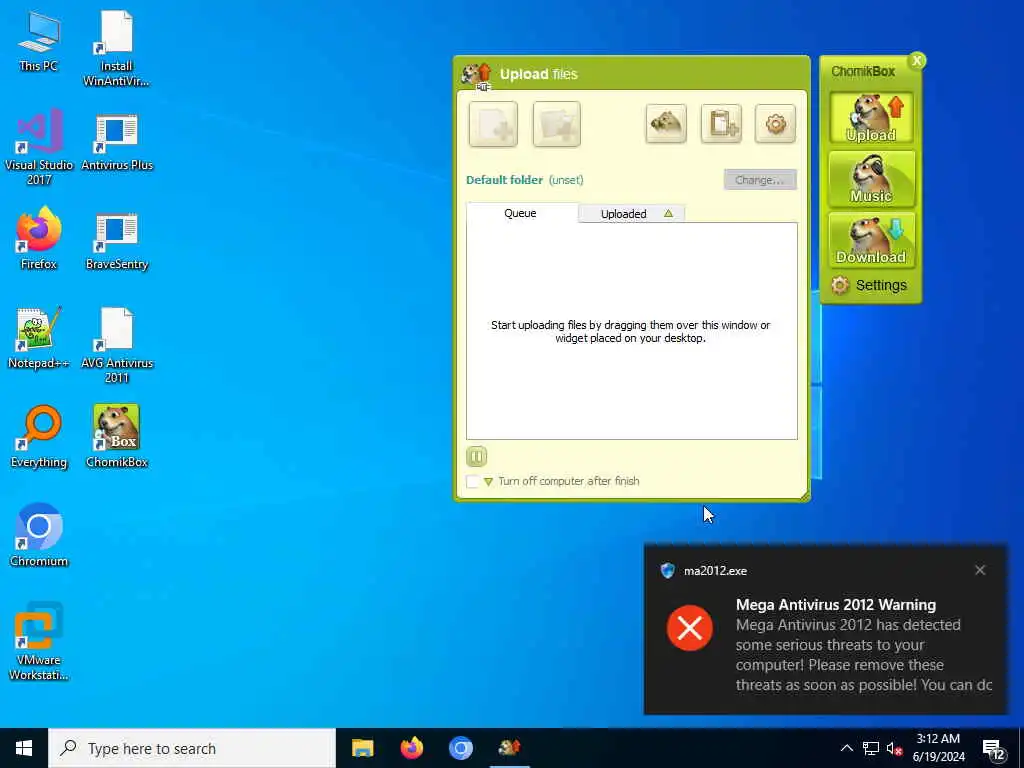
Task: Click the pause queue button
Action: (477, 456)
